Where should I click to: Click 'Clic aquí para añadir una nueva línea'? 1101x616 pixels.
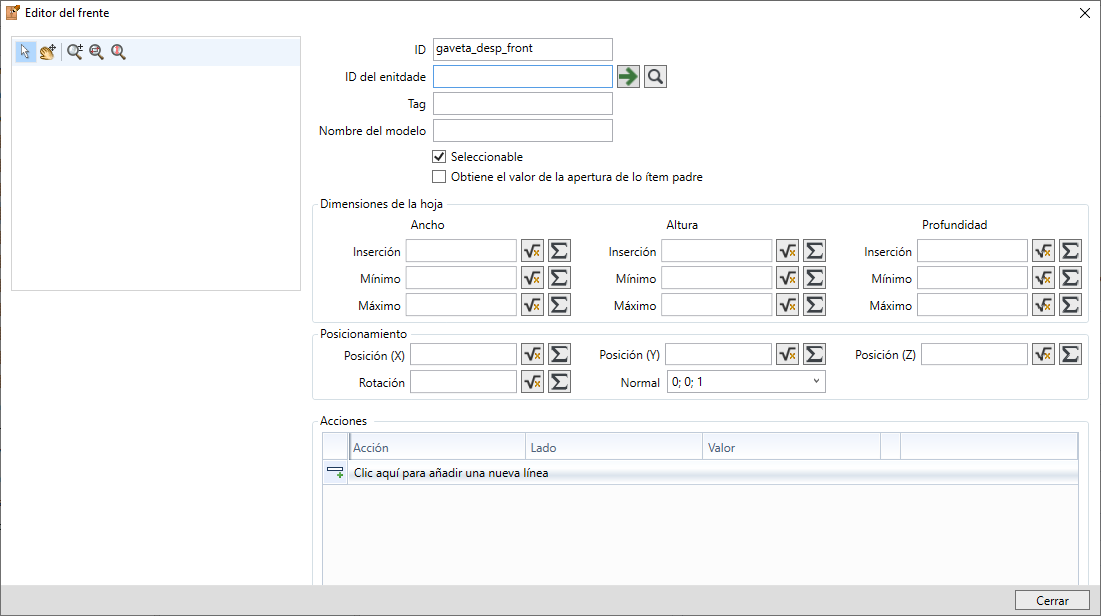[451, 473]
